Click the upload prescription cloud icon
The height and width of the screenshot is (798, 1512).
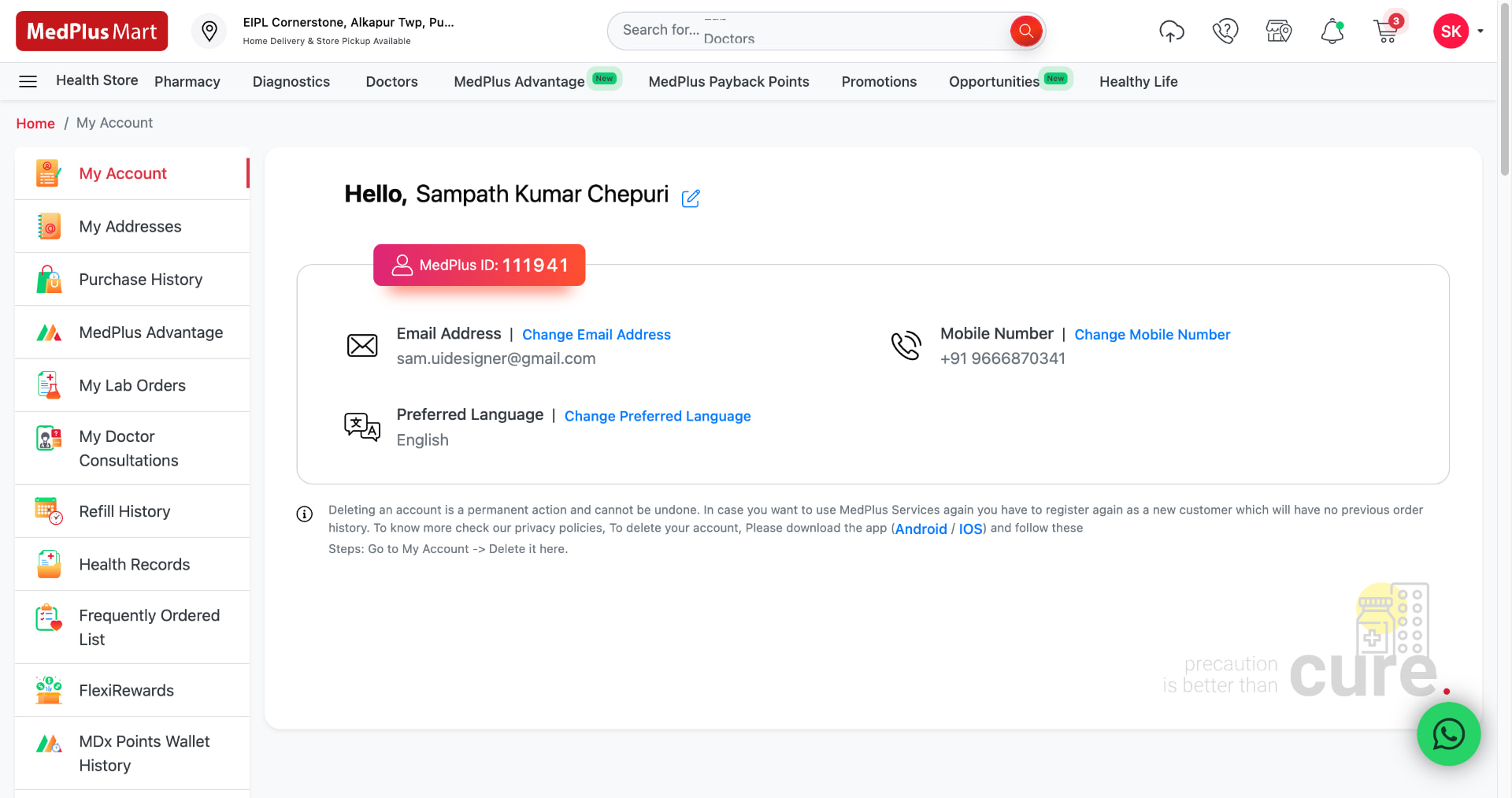[1172, 32]
